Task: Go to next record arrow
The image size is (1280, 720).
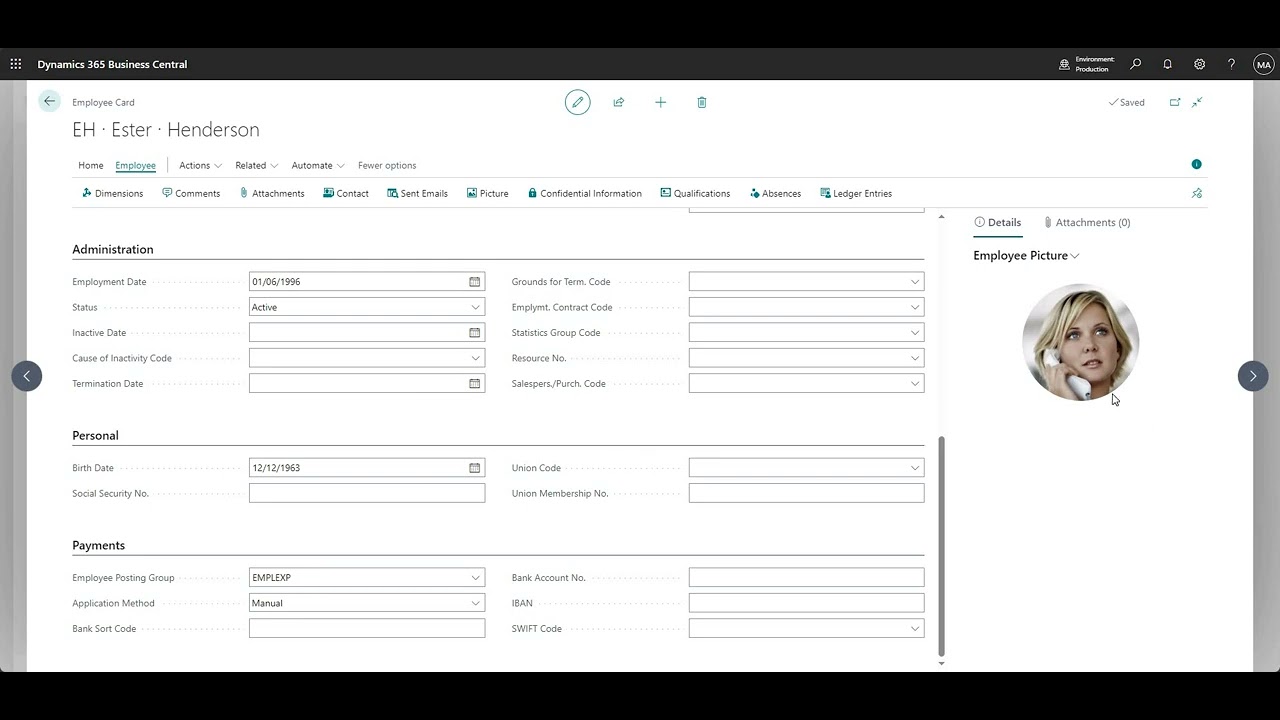Action: (1253, 376)
